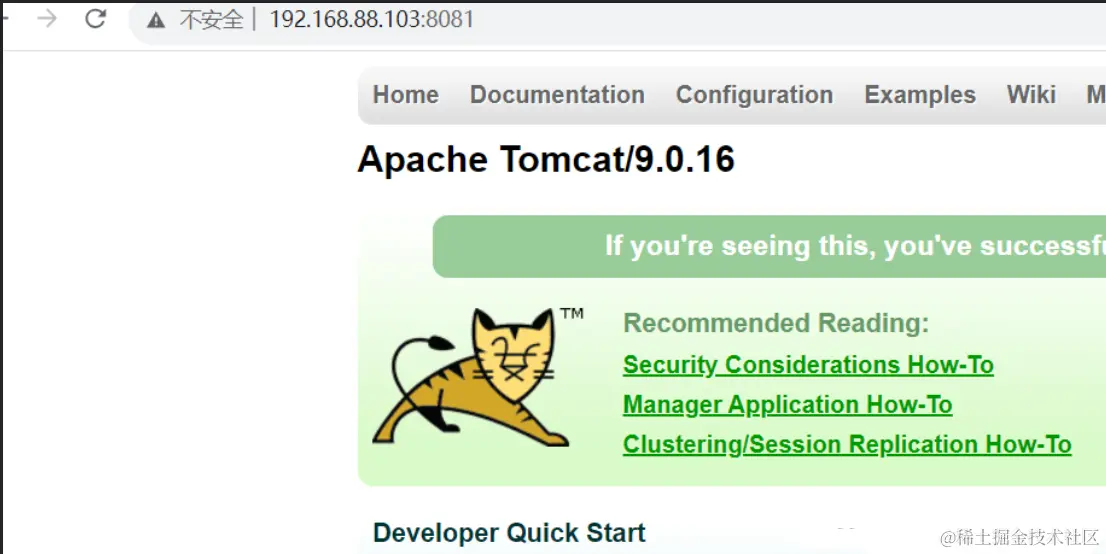Open Clustering/Session Replication How-To link
The width and height of the screenshot is (1106, 554).
pyautogui.click(x=847, y=445)
